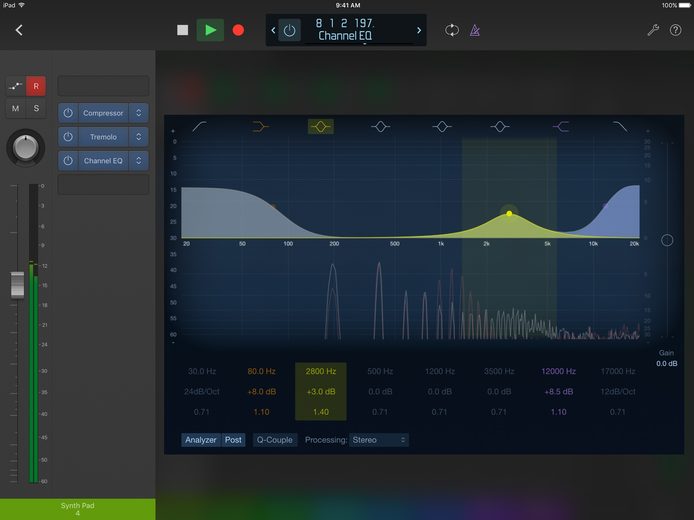The image size is (694, 520).
Task: Go back using the left arrow
Action: click(x=19, y=30)
